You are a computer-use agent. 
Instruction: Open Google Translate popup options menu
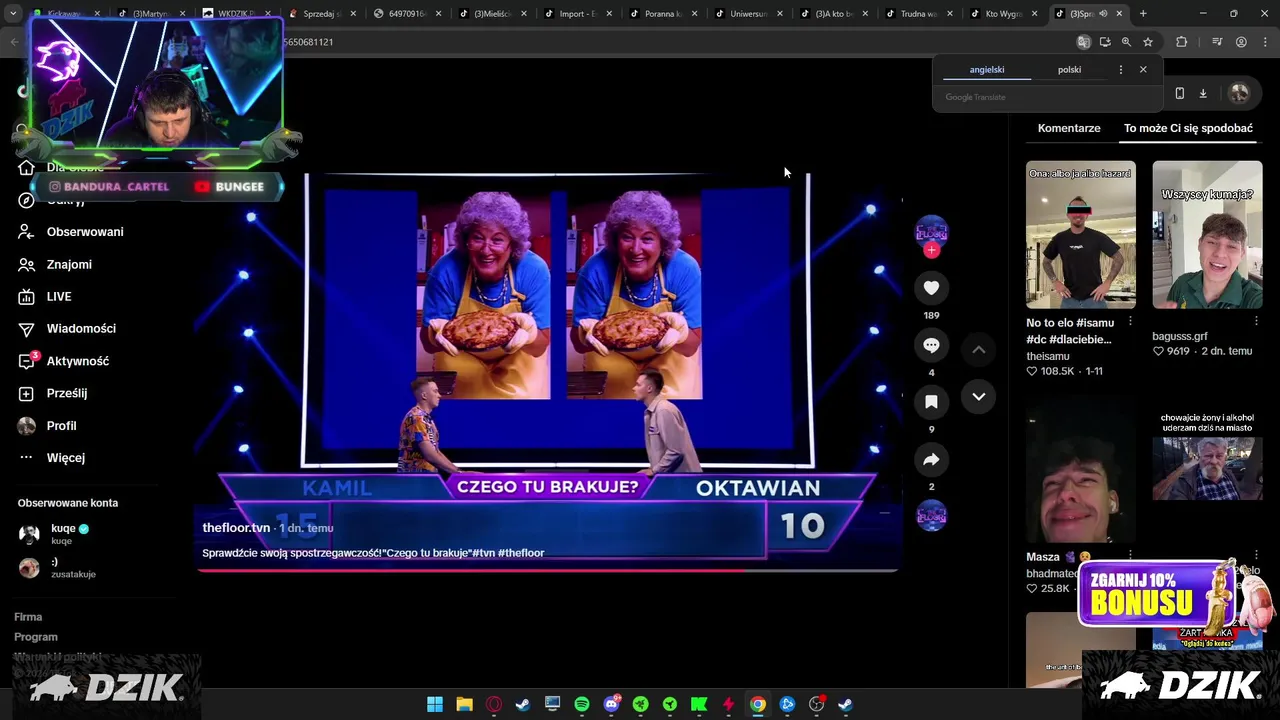pos(1120,70)
